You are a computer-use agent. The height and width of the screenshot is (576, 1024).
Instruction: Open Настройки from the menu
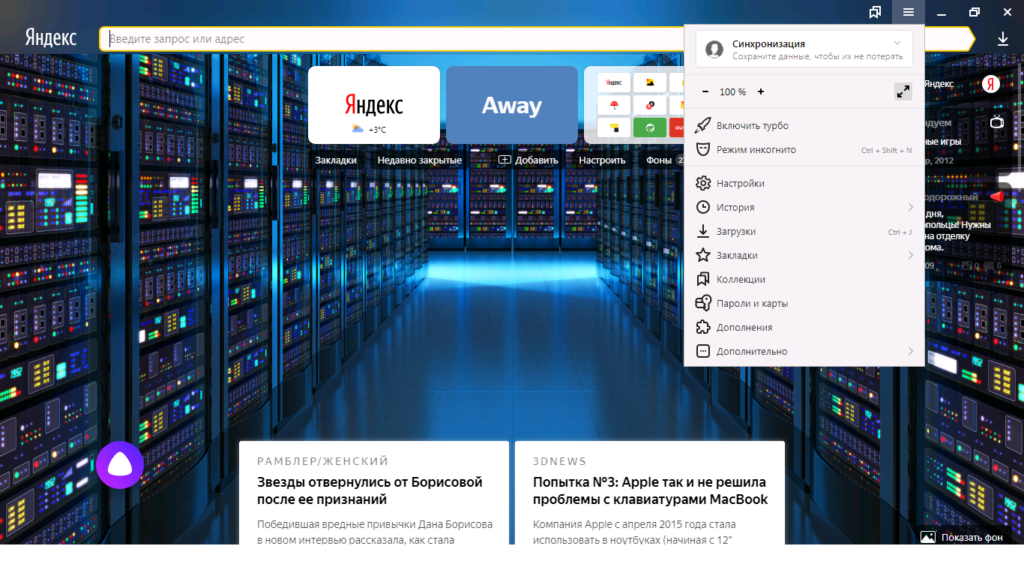tap(804, 184)
